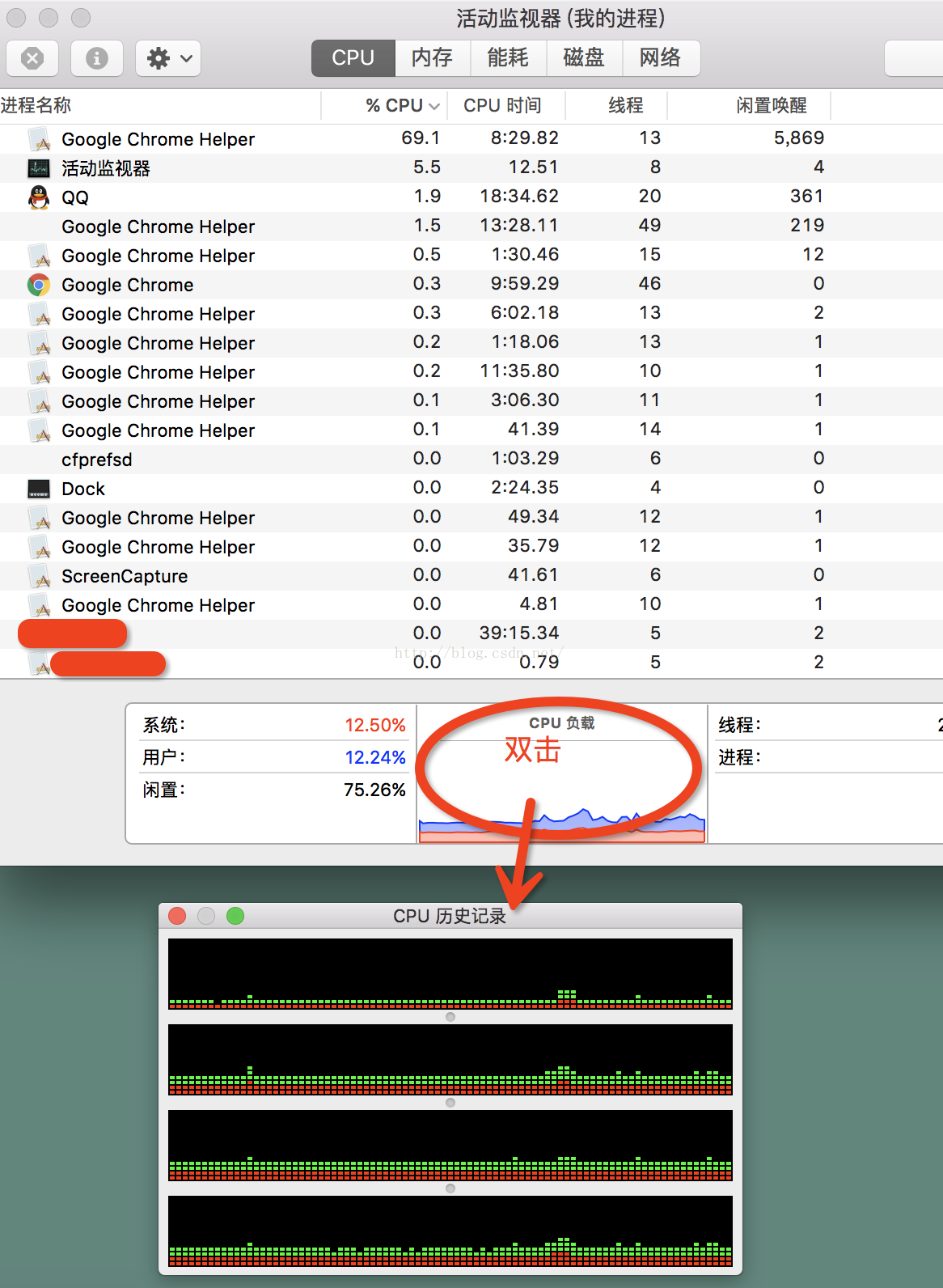Click the 线程 label in summary panel

pyautogui.click(x=740, y=725)
